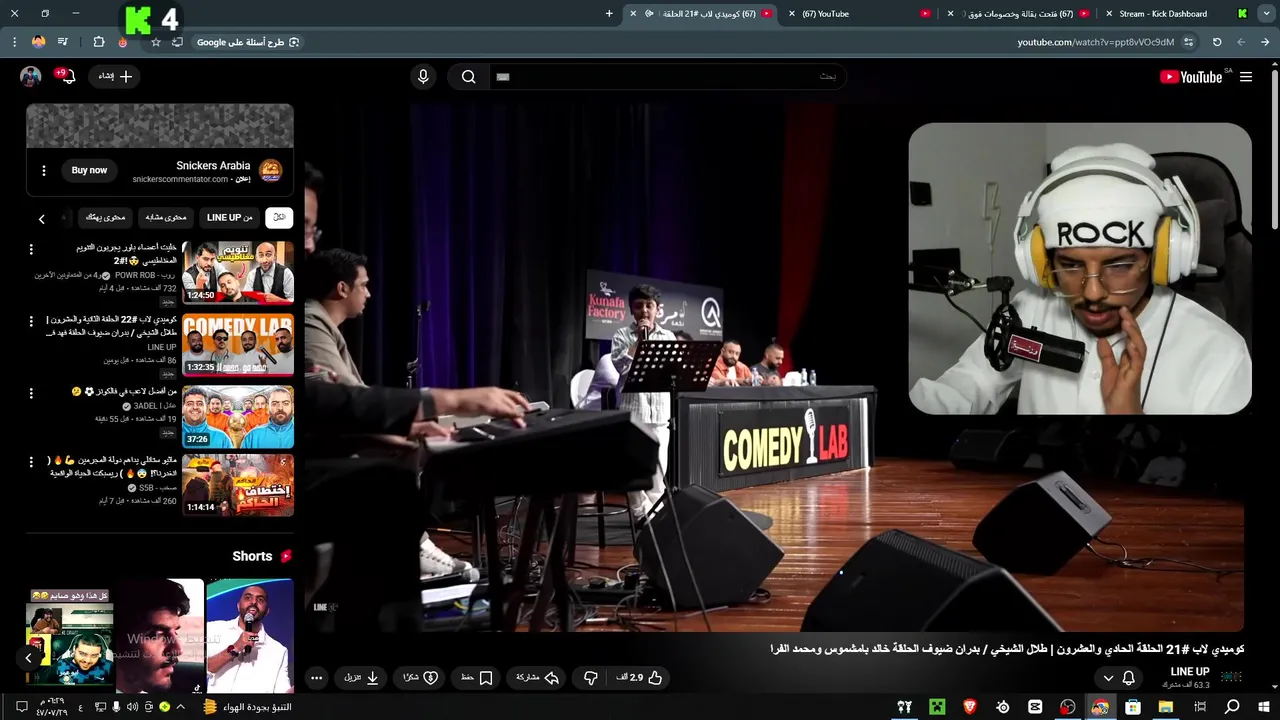This screenshot has width=1280, height=720.
Task: Open the YouTube hamburger guide menu
Action: click(x=1245, y=77)
